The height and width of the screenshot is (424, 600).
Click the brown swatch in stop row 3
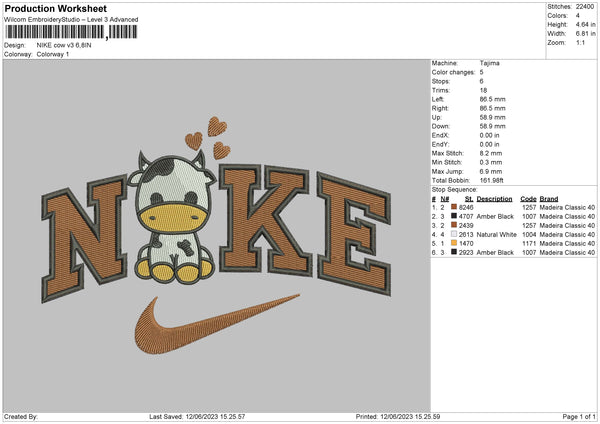pyautogui.click(x=454, y=225)
